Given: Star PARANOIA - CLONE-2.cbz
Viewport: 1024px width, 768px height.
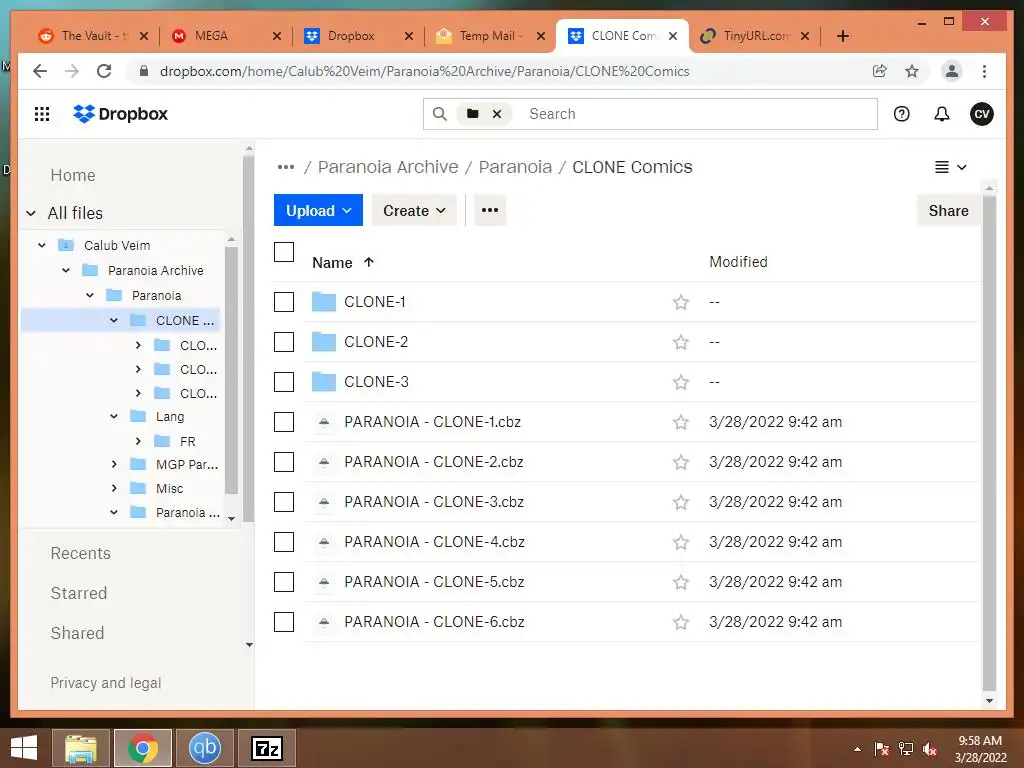Looking at the screenshot, I should coord(680,462).
